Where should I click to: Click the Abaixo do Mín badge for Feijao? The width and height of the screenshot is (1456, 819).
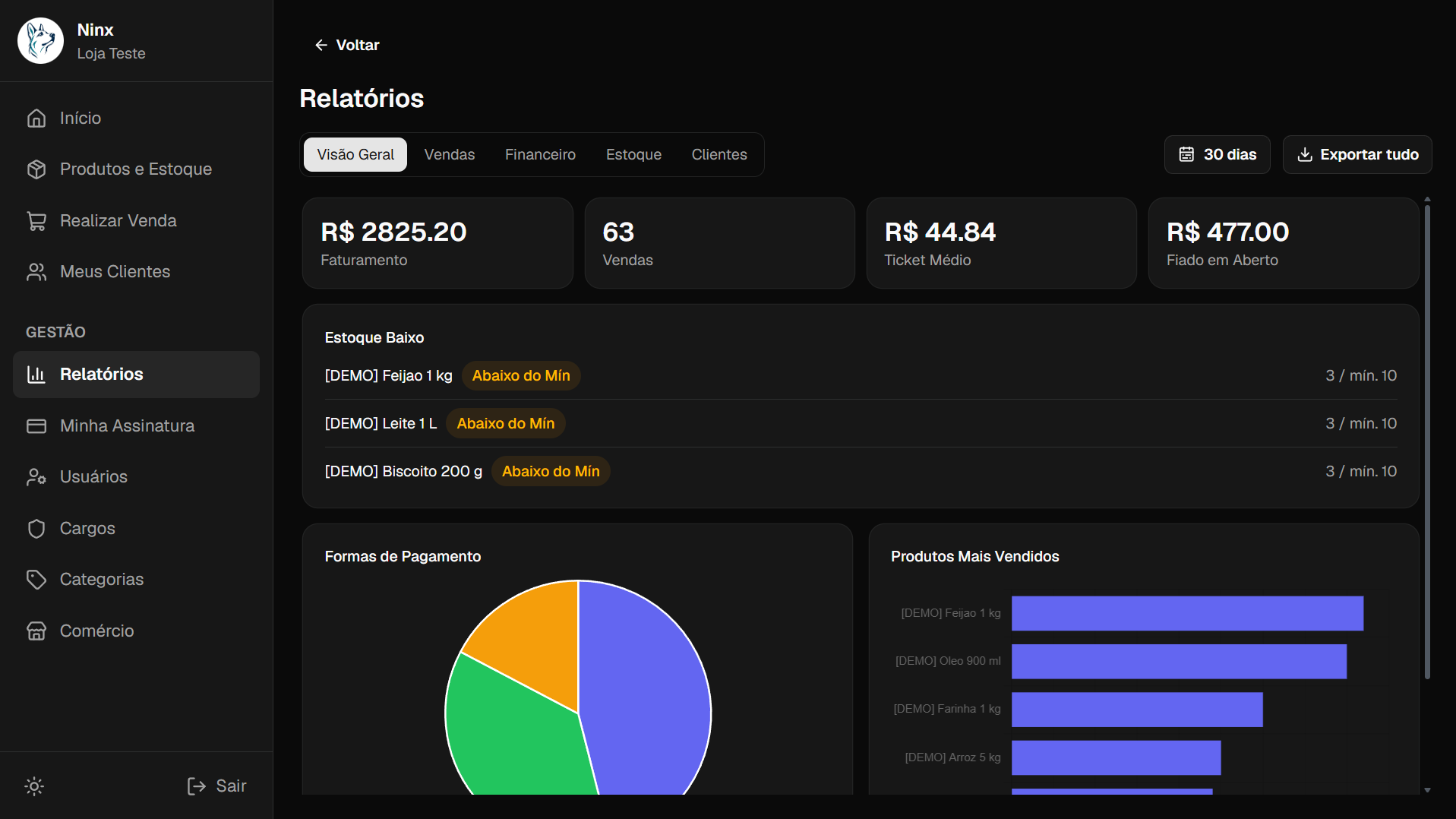pos(521,376)
